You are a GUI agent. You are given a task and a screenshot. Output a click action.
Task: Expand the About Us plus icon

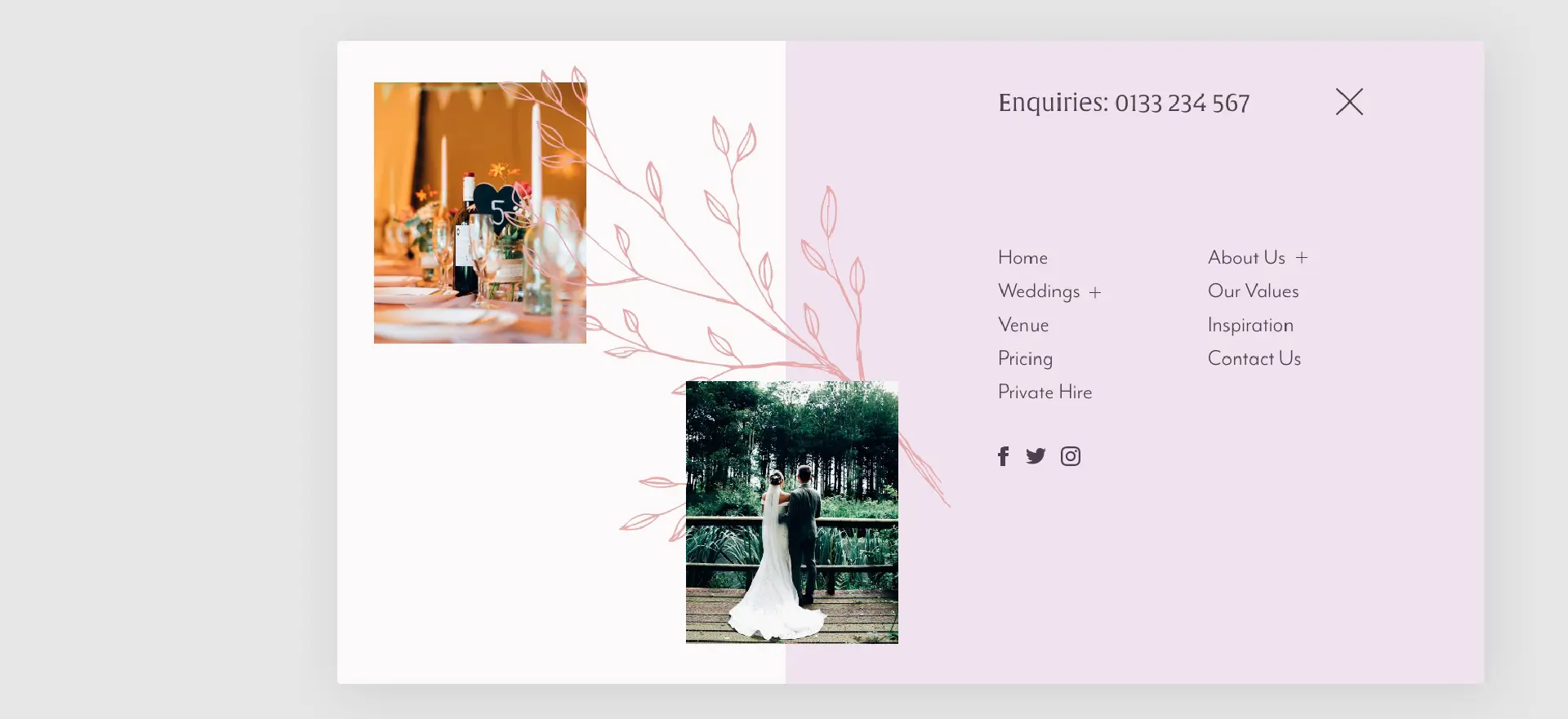(x=1302, y=258)
